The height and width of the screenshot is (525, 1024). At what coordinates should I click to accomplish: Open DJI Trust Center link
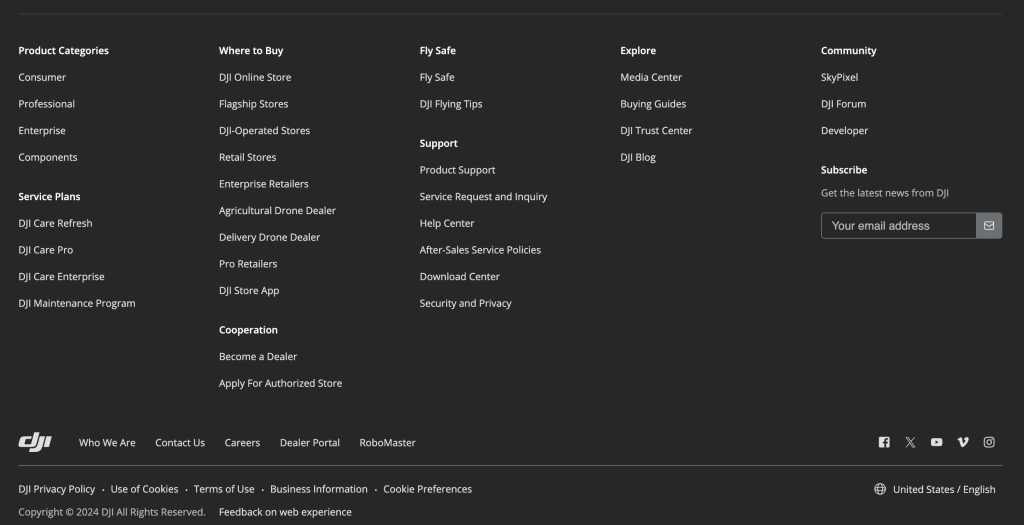coord(656,131)
